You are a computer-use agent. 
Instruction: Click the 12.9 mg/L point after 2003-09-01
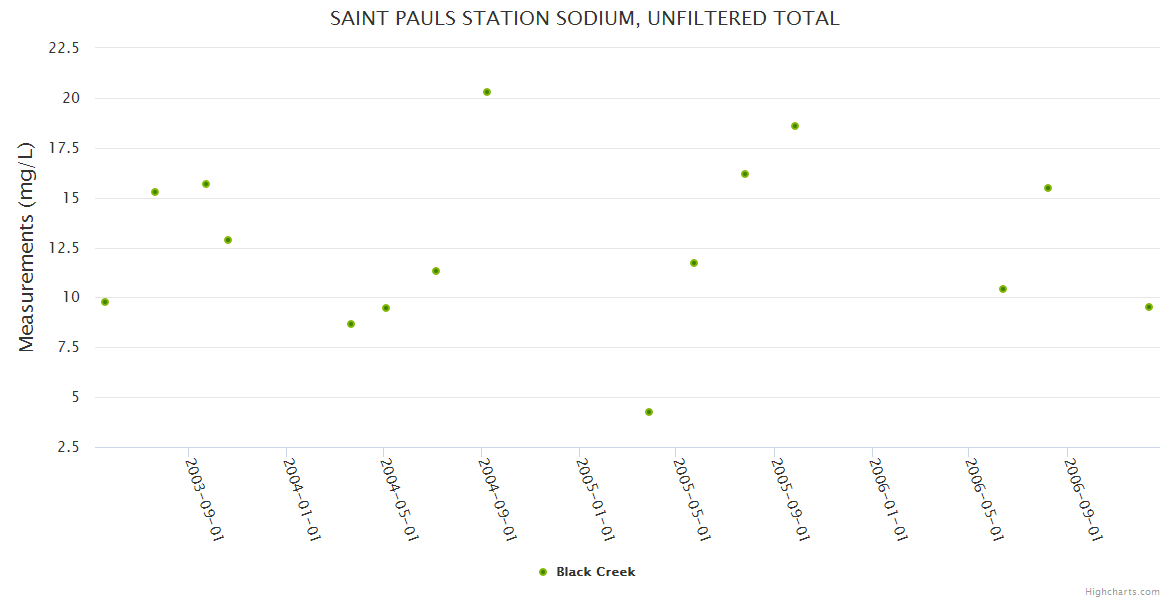click(228, 240)
